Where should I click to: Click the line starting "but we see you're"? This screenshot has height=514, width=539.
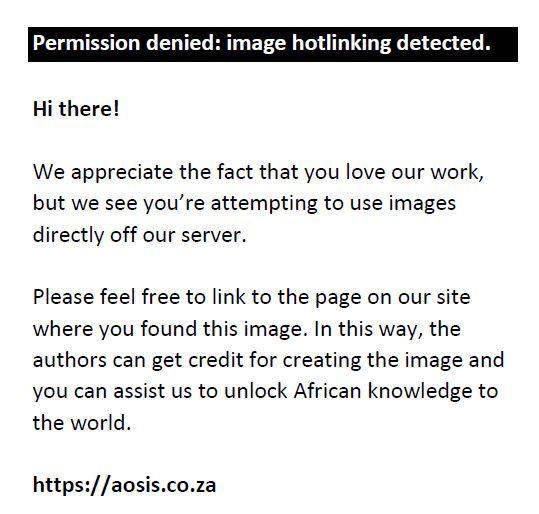[244, 204]
